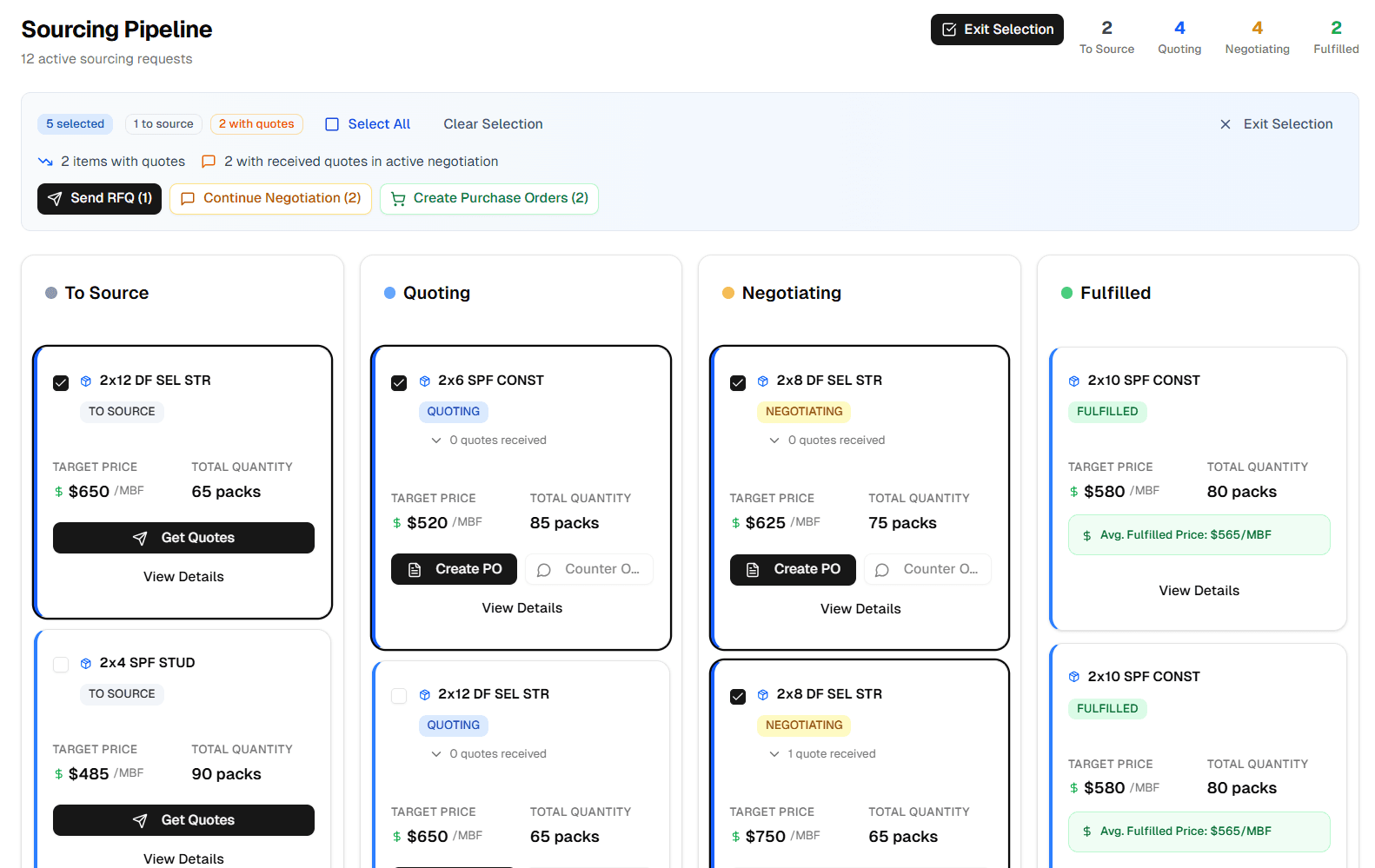Click dollar icon beside $750 target price
The height and width of the screenshot is (868, 1375).
click(x=735, y=837)
